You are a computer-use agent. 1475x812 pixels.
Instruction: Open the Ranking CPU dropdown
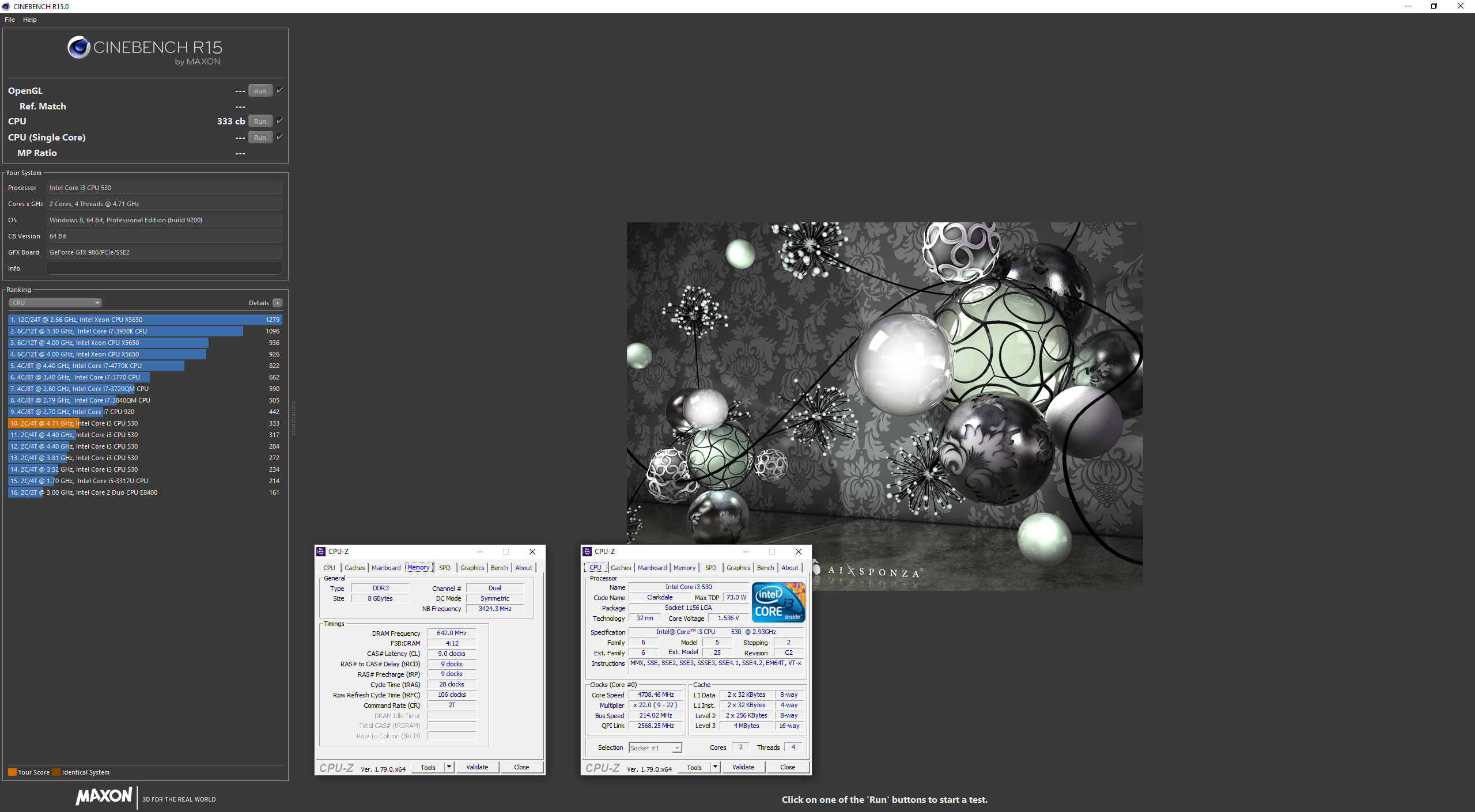(55, 303)
